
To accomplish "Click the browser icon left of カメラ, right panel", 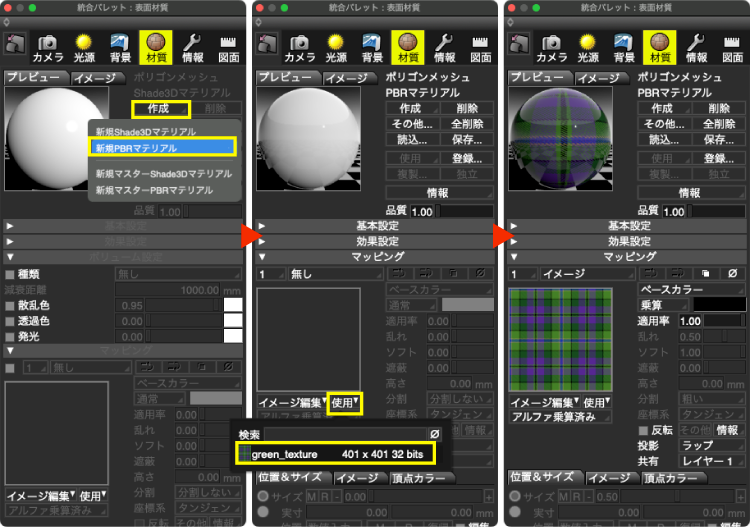I will pyautogui.click(x=518, y=43).
